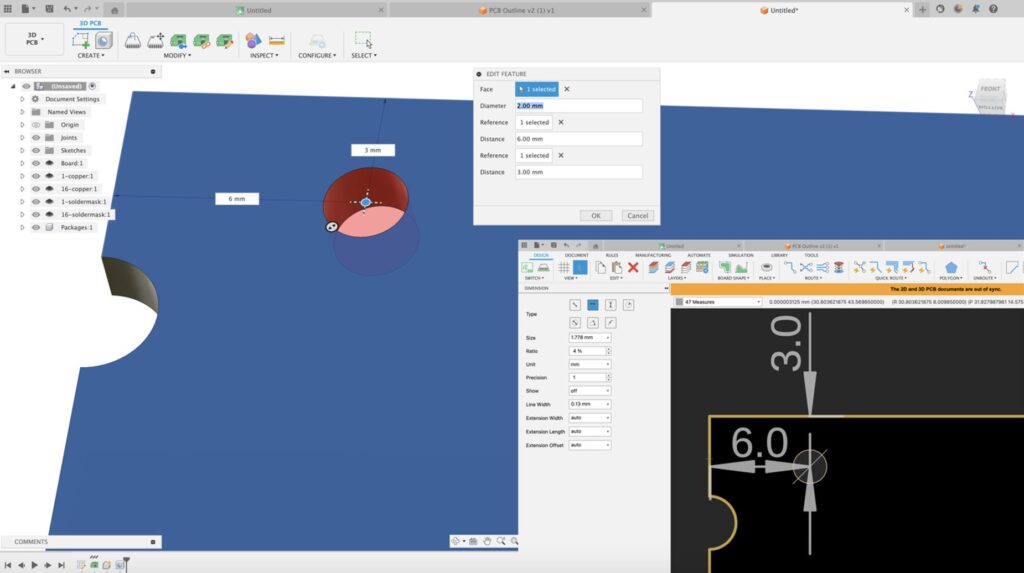Click the Measure tool in the Inspect group
This screenshot has height=573, width=1024.
[277, 41]
